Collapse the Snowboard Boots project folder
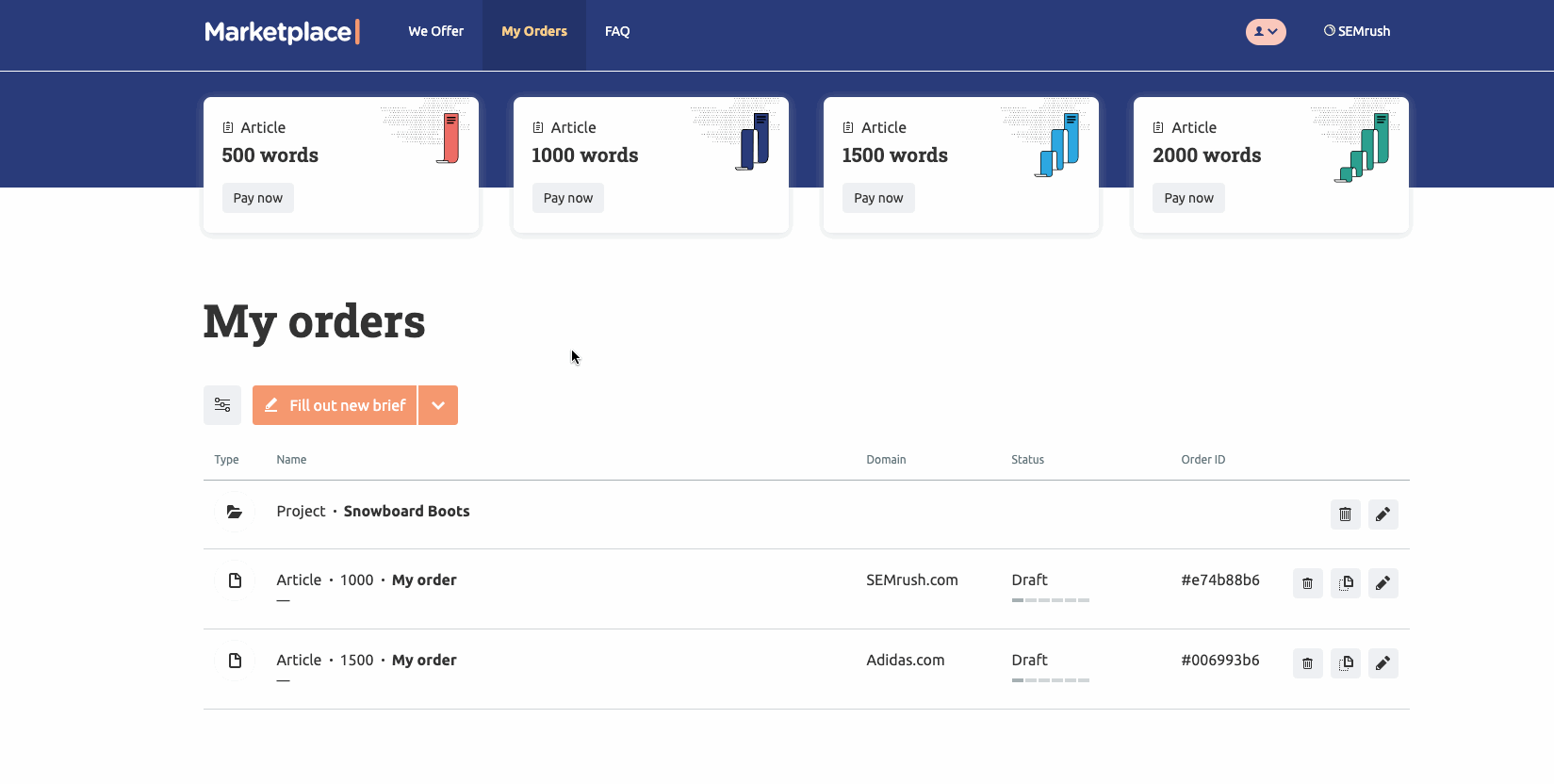The width and height of the screenshot is (1554, 784). point(235,512)
